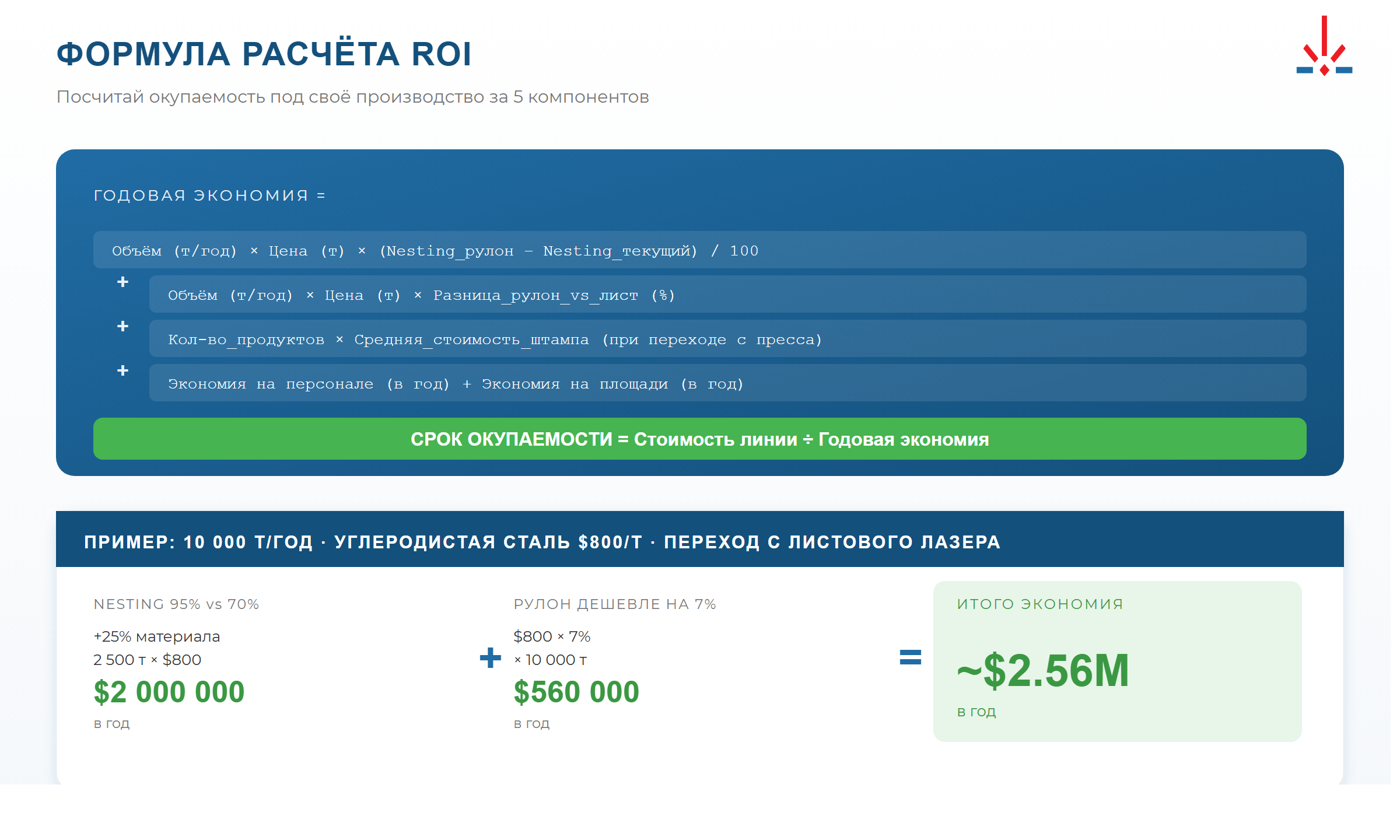Image resolution: width=1400 pixels, height=840 pixels.
Task: Click the title ФОРМУЛА РАСЧЁТА ROI
Action: tap(264, 54)
